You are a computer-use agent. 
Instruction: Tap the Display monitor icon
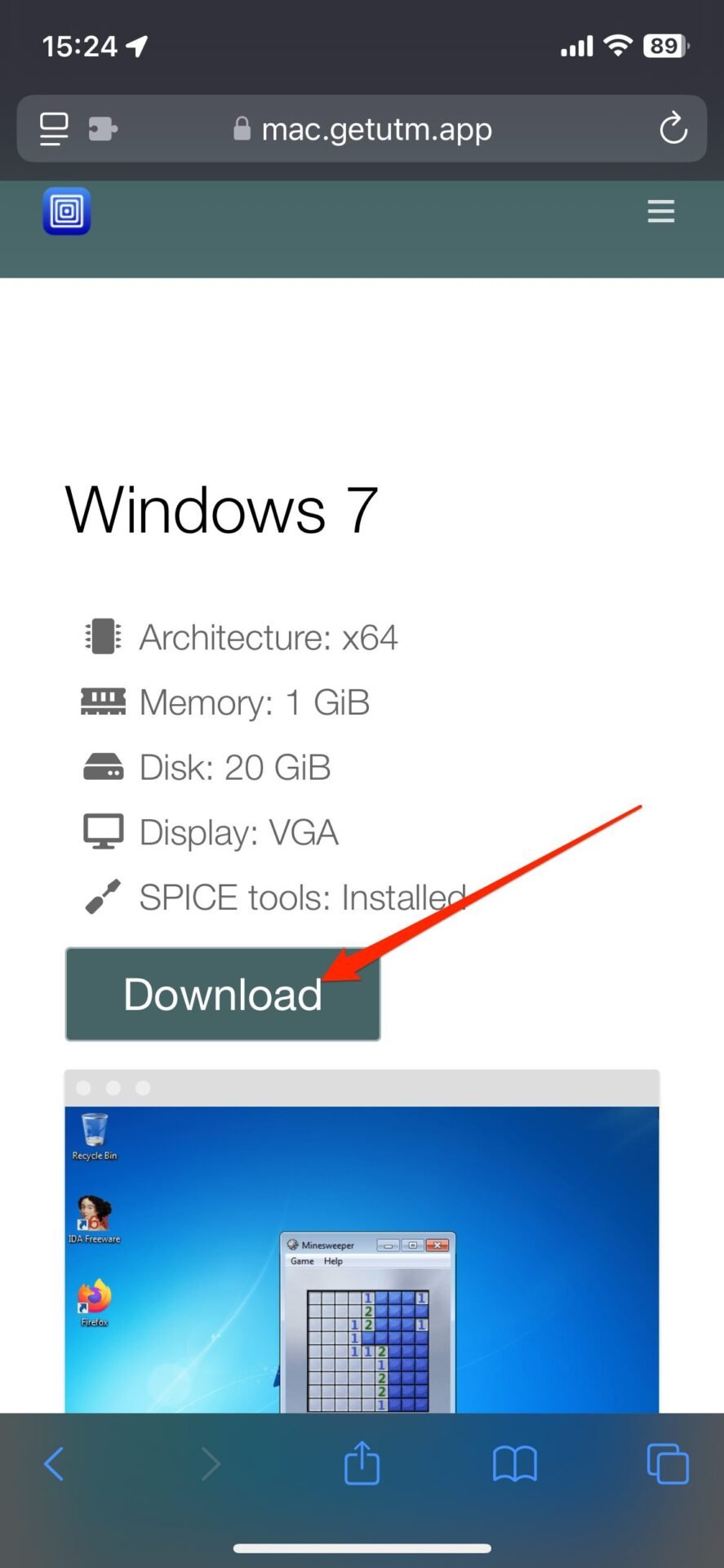pyautogui.click(x=103, y=832)
